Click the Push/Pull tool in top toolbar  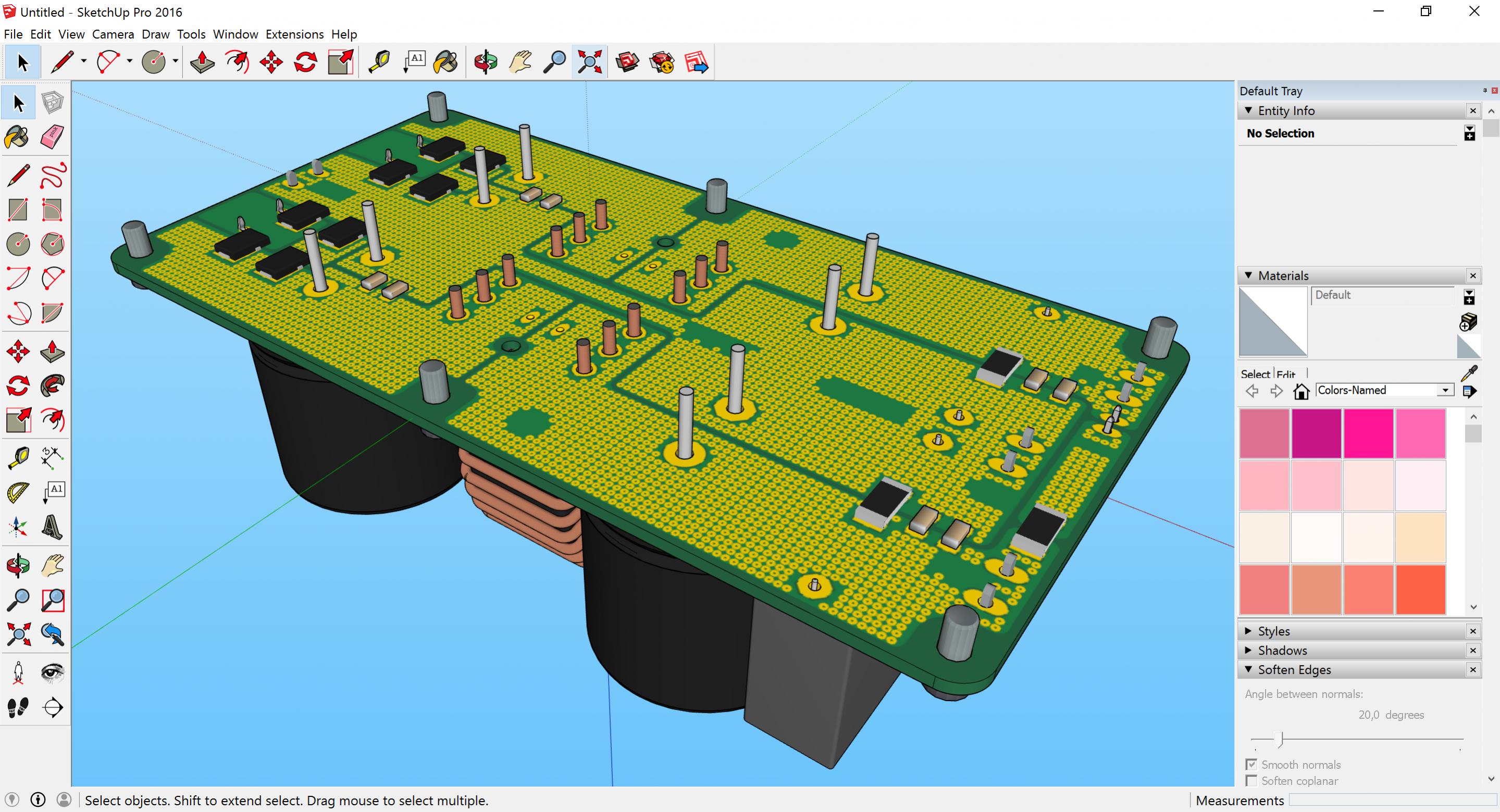pos(202,61)
